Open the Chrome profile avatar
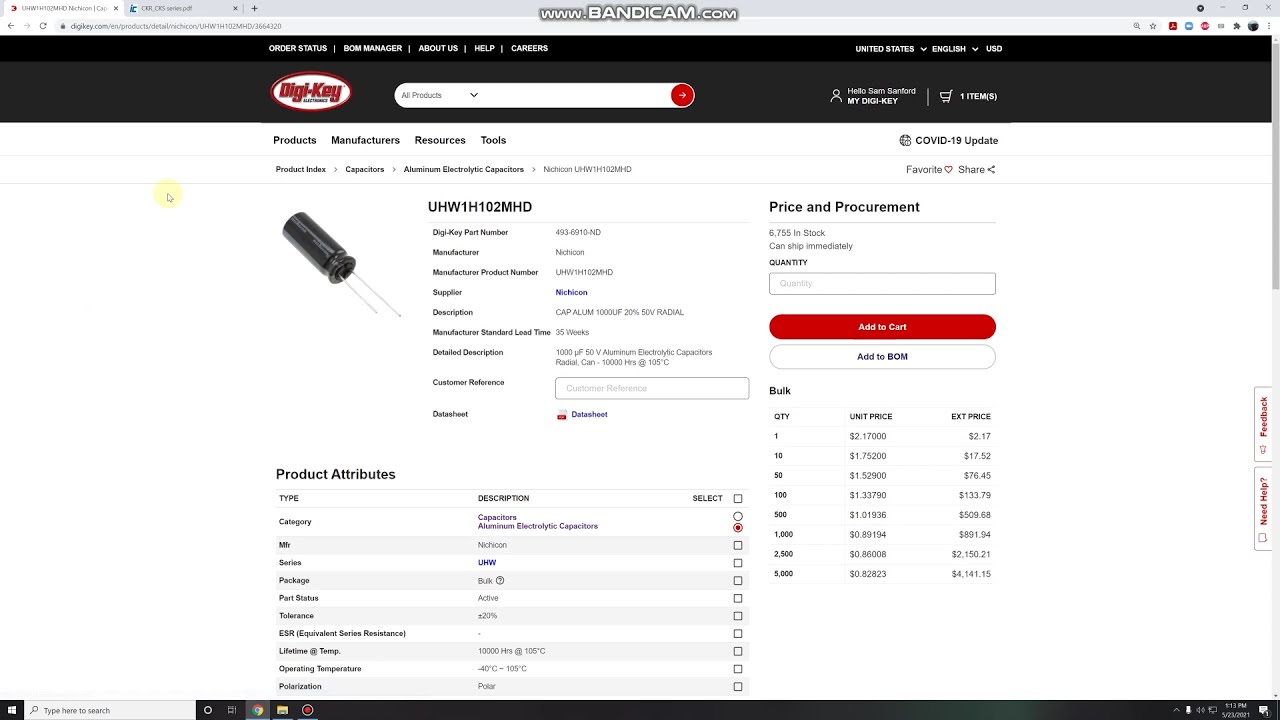The width and height of the screenshot is (1280, 720). point(1253,26)
